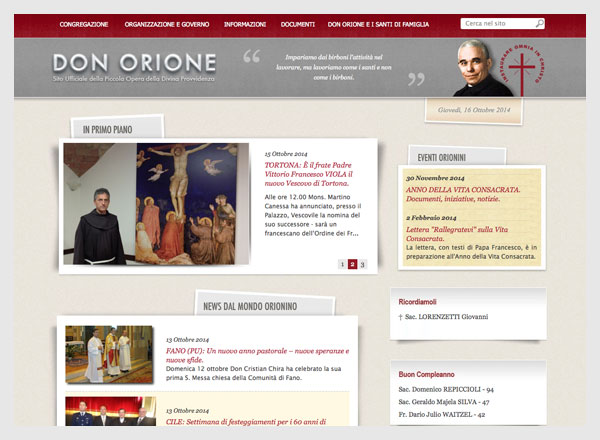Go to slide 1 of featured news
Image resolution: width=600 pixels, height=440 pixels.
pos(342,264)
